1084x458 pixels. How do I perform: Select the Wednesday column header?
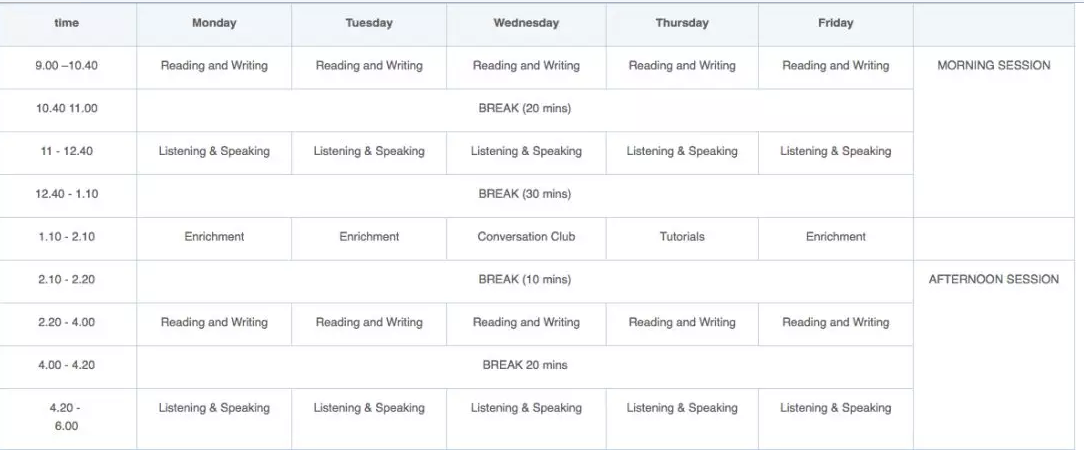click(x=526, y=23)
